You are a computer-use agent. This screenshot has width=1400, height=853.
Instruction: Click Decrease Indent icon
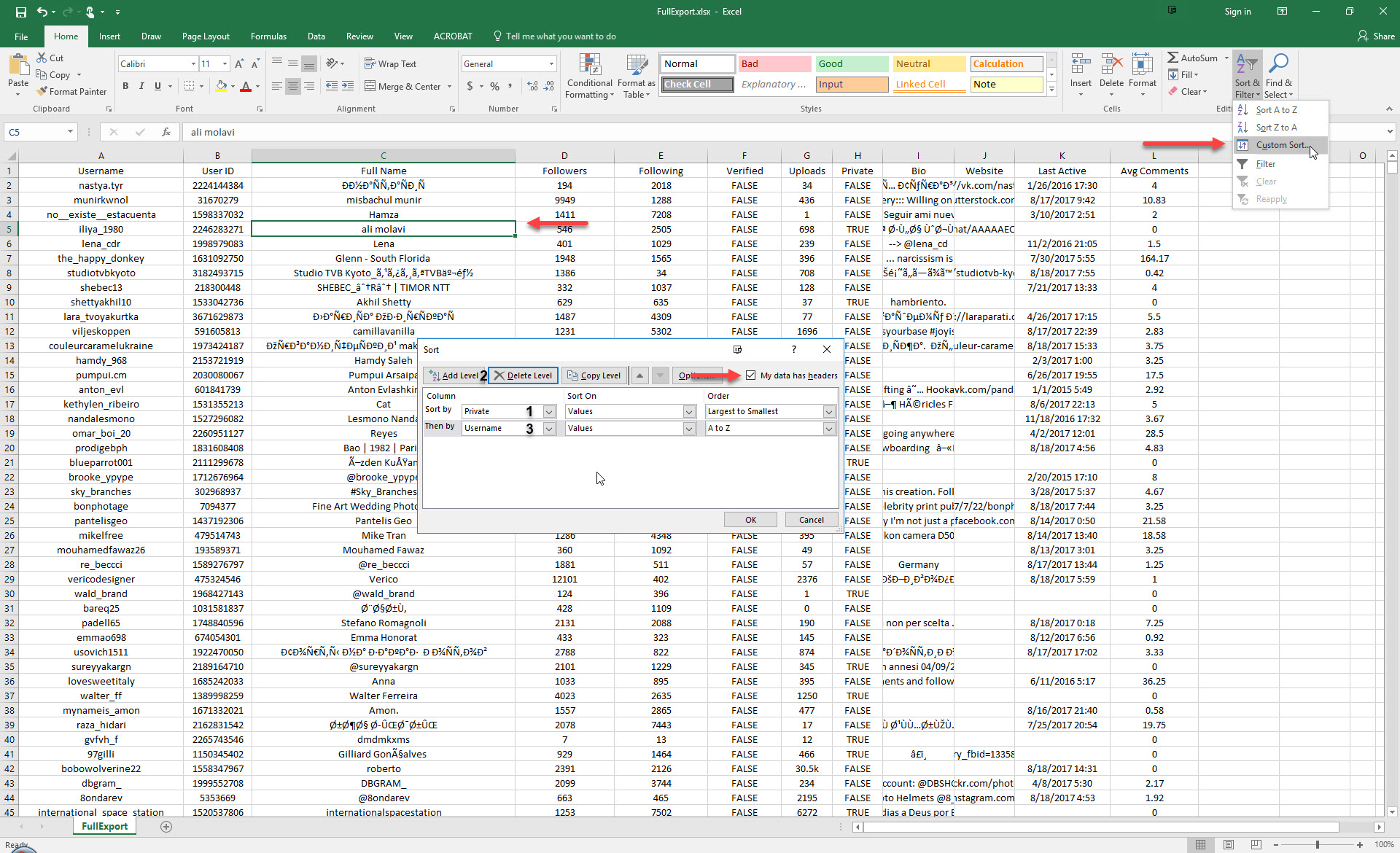[x=332, y=86]
